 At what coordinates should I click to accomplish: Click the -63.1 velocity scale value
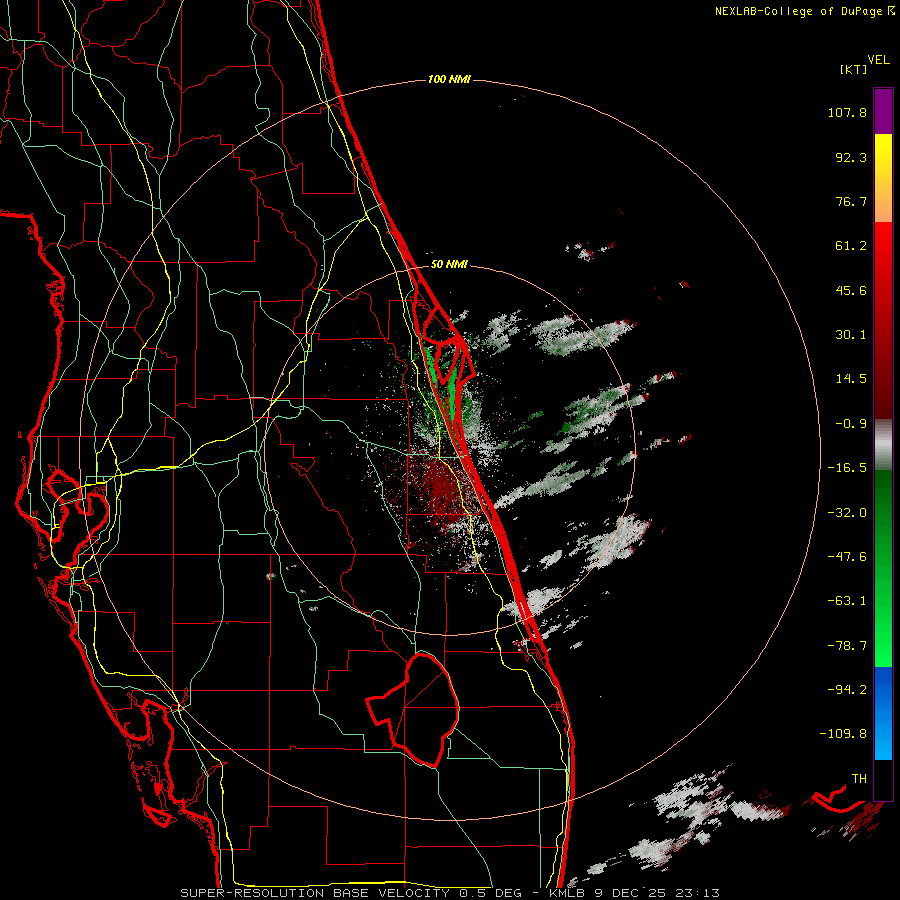[x=847, y=601]
